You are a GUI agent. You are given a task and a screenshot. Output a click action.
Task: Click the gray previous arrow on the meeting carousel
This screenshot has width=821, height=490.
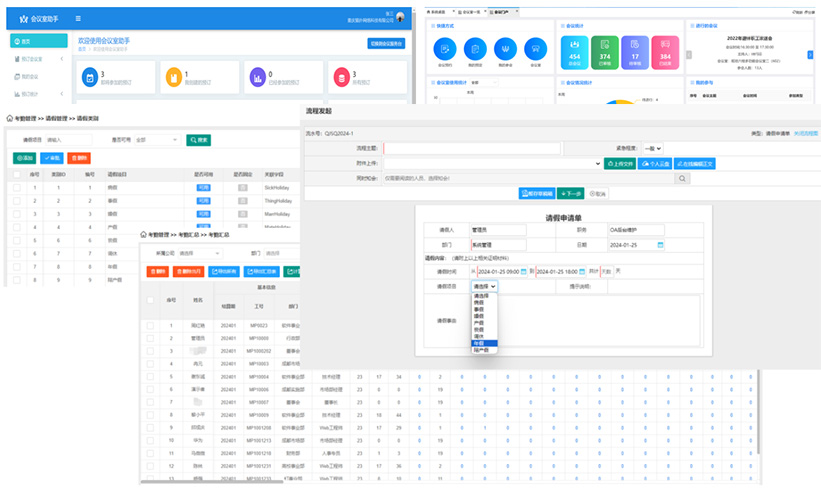[689, 54]
